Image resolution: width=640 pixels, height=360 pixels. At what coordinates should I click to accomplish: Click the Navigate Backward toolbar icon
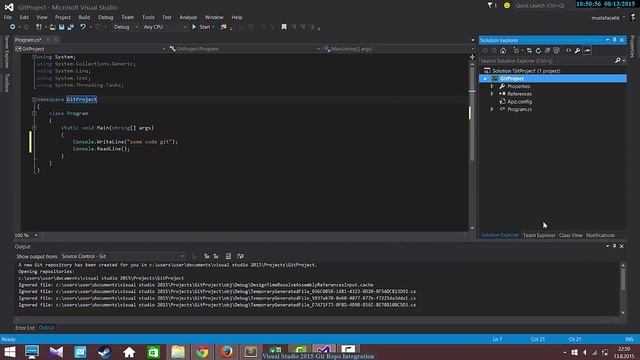12,27
